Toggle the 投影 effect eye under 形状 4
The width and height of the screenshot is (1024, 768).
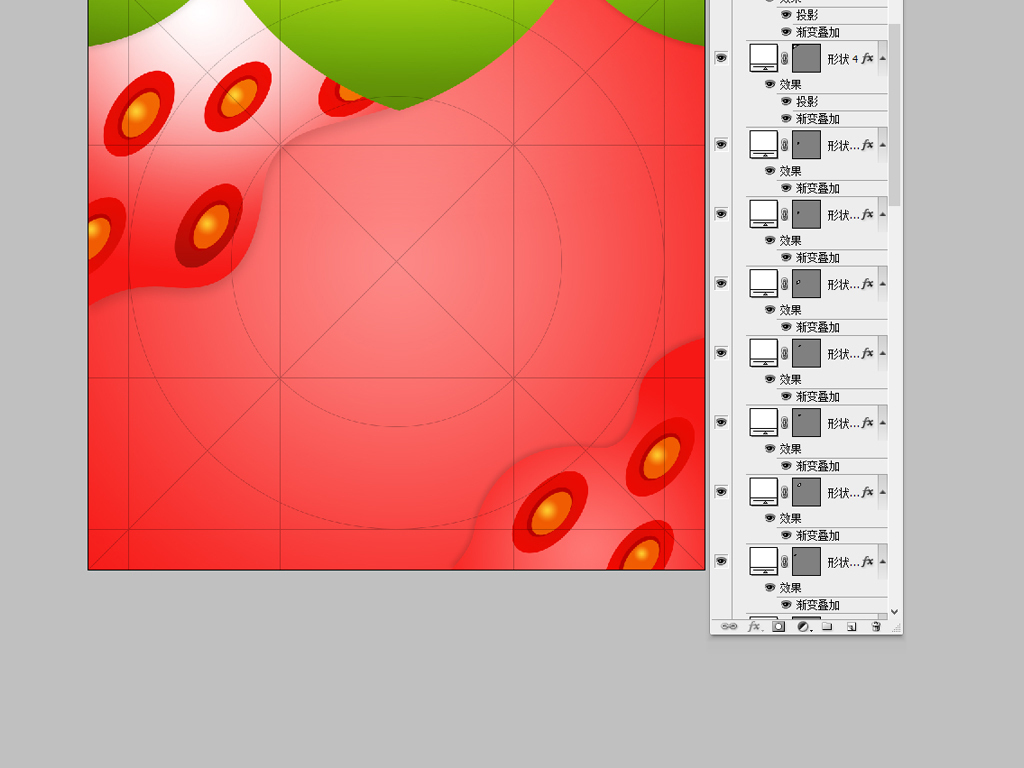[x=786, y=101]
